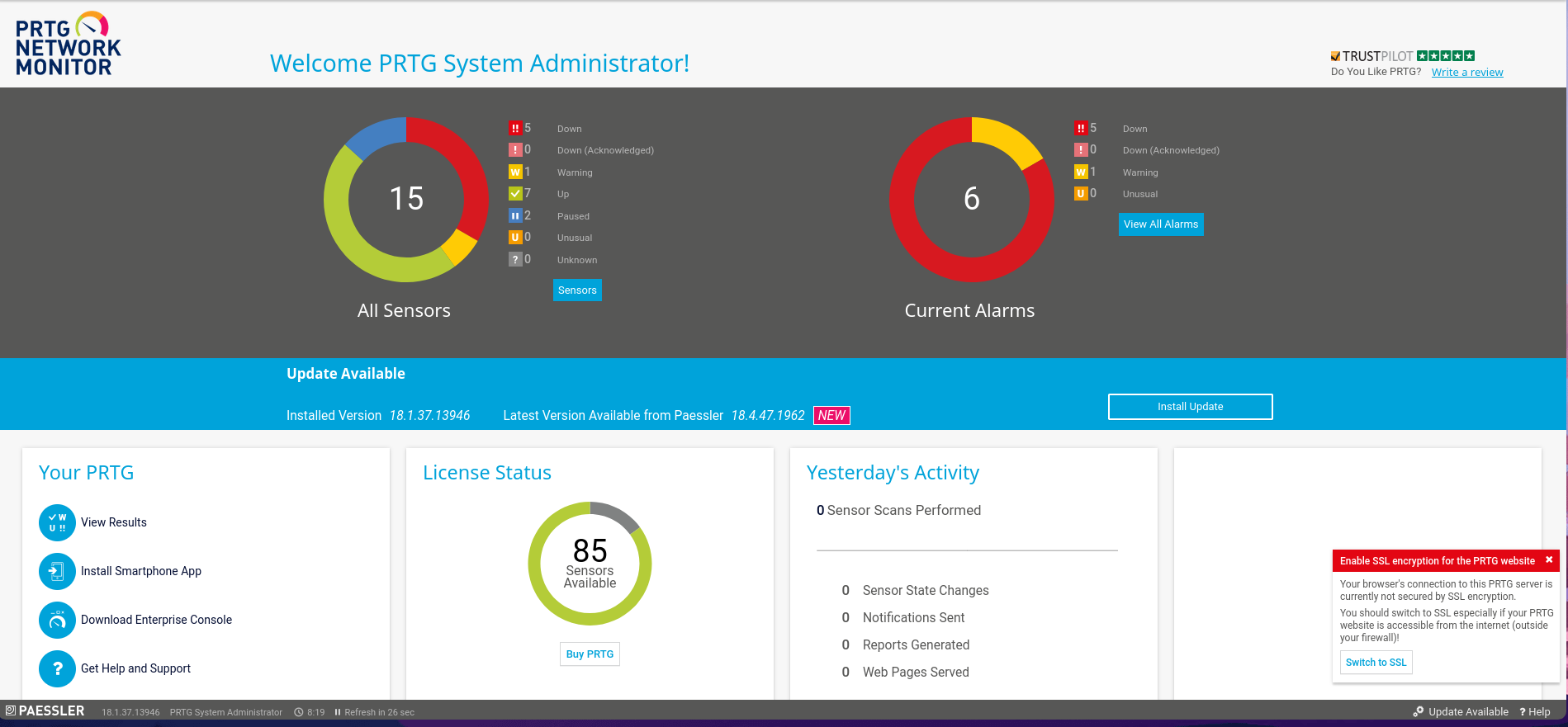Click the Up checkmark icon in All Sensors

coord(515,193)
